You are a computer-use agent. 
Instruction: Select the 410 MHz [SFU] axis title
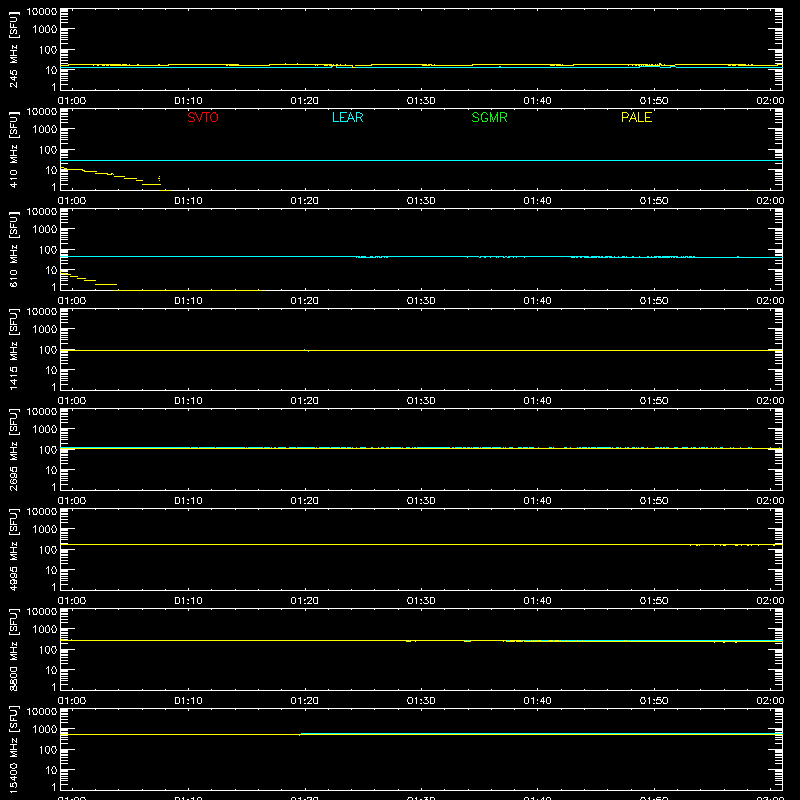tap(13, 149)
